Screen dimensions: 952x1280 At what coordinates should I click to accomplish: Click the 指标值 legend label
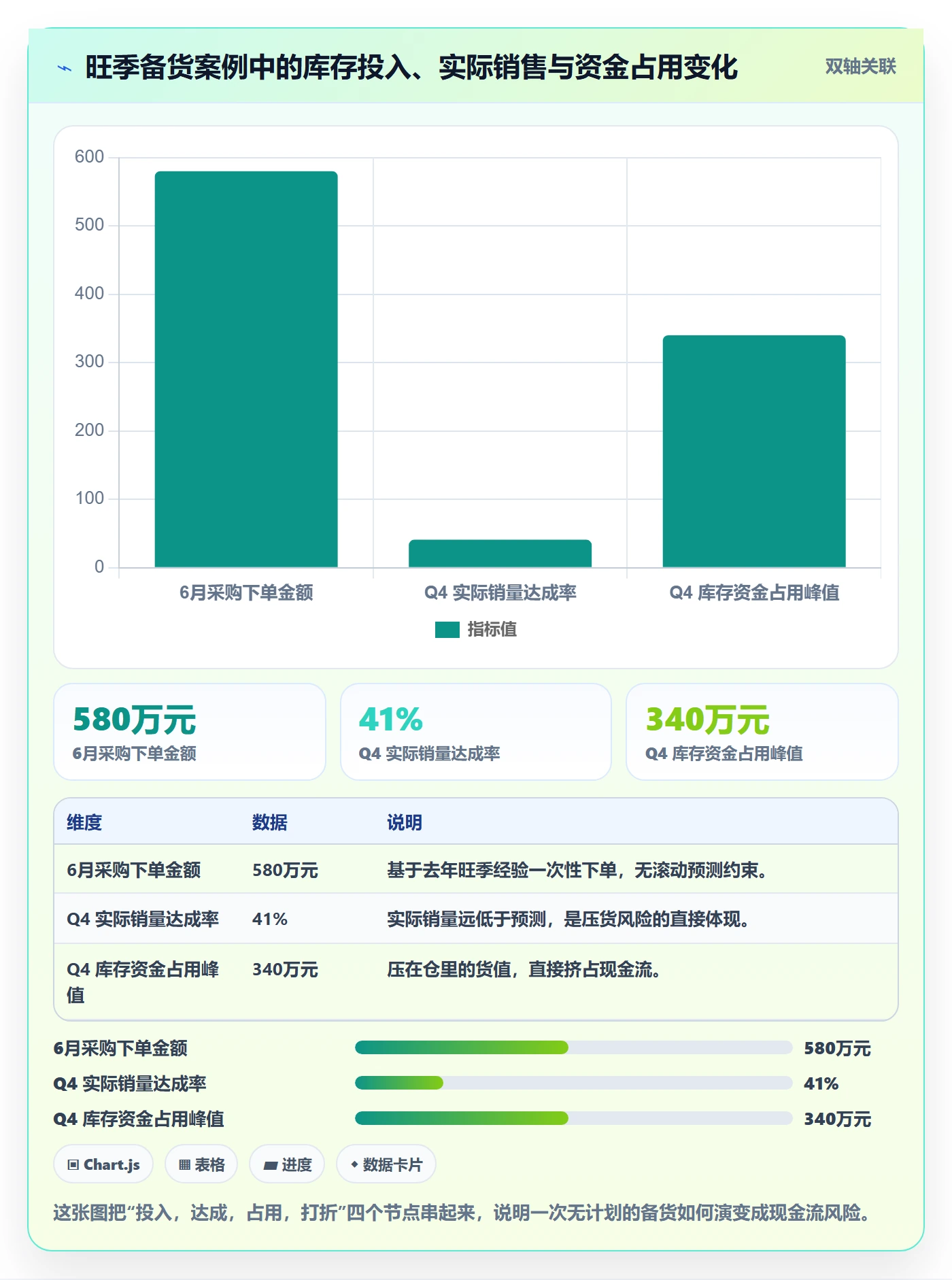(492, 630)
